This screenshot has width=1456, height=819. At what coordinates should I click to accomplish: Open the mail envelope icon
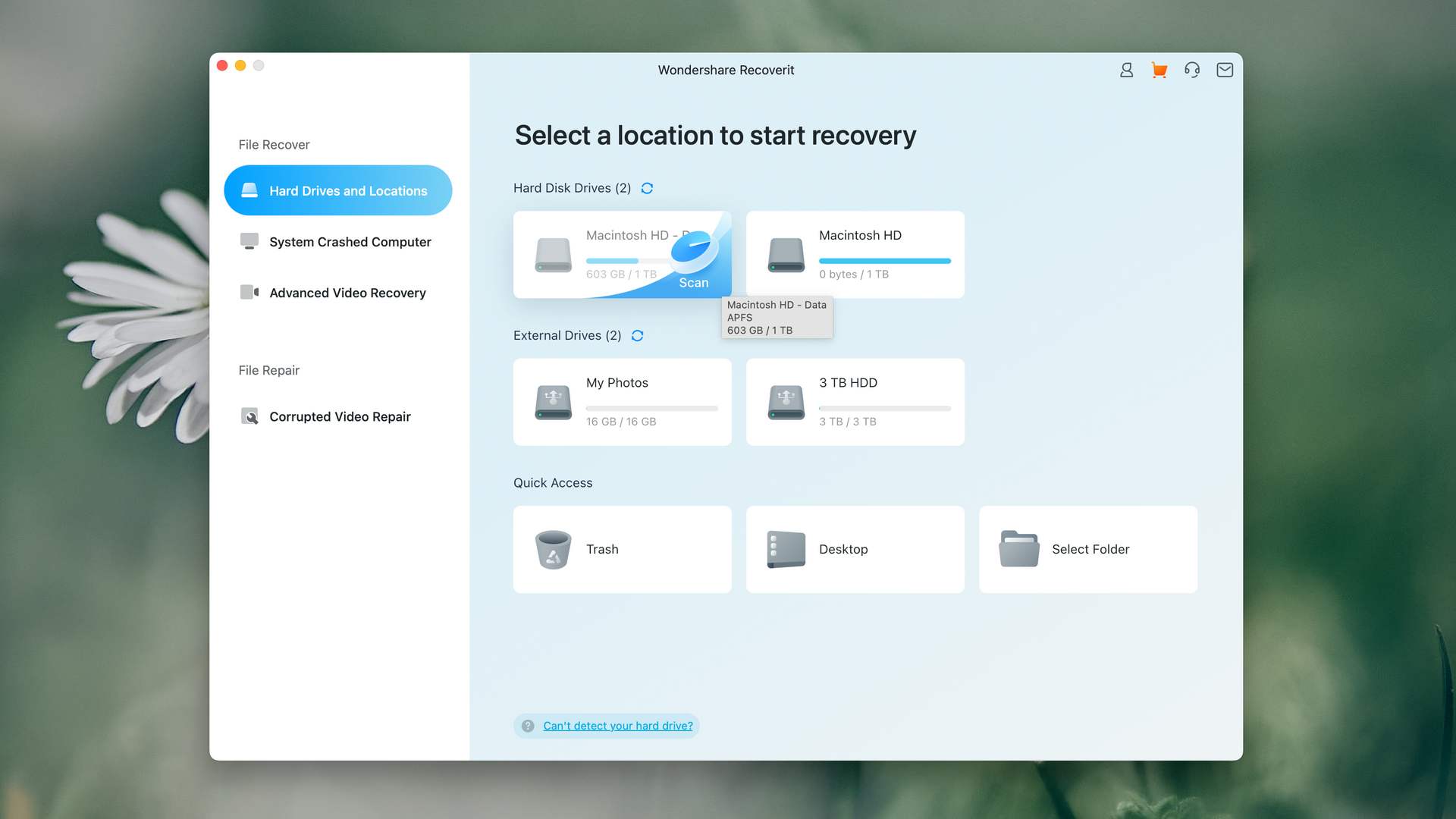click(x=1225, y=70)
